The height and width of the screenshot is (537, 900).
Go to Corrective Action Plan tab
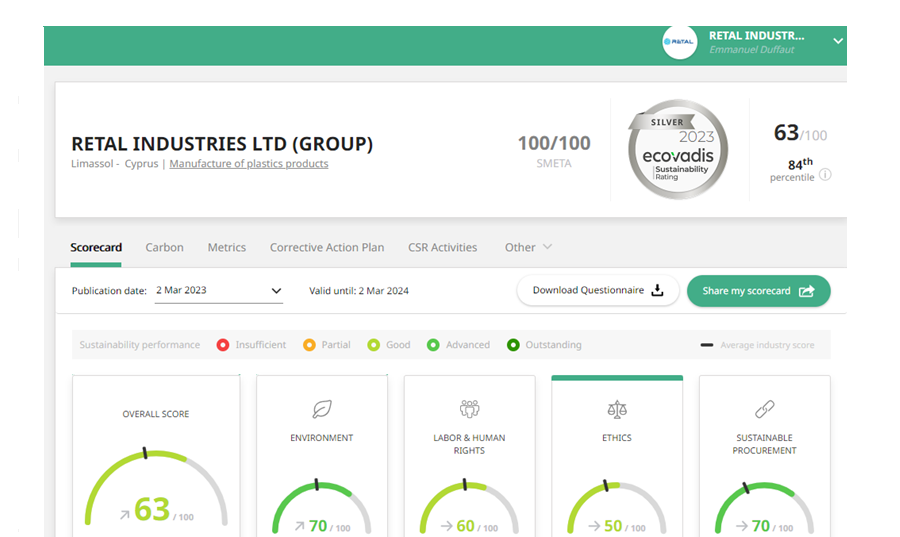click(327, 247)
